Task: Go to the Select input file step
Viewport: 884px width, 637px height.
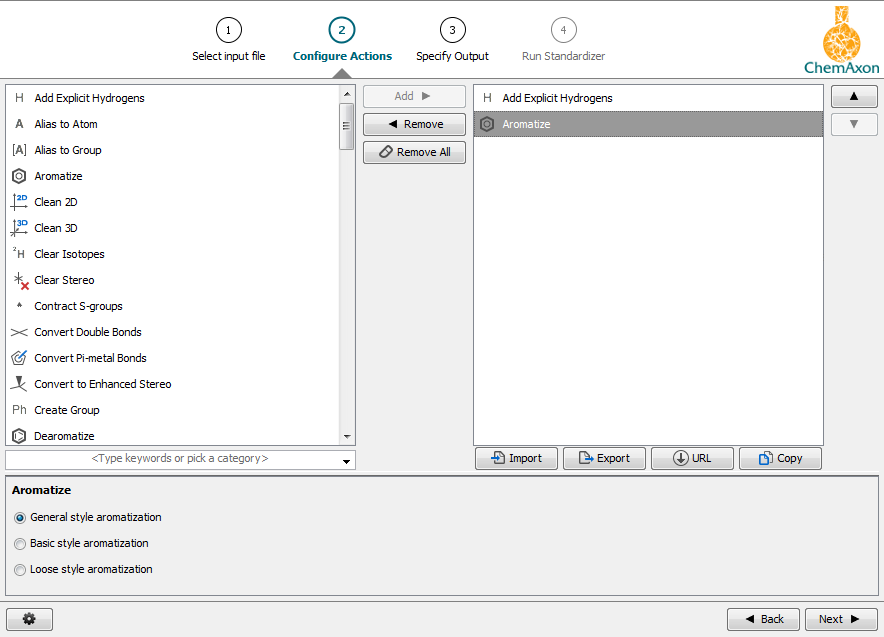Action: coord(229,30)
